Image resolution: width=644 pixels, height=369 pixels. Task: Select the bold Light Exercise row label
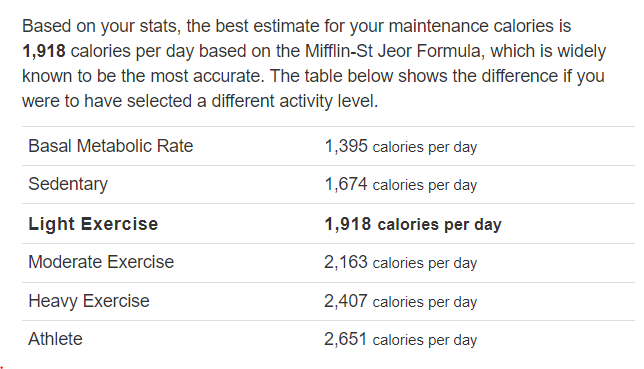(x=93, y=224)
